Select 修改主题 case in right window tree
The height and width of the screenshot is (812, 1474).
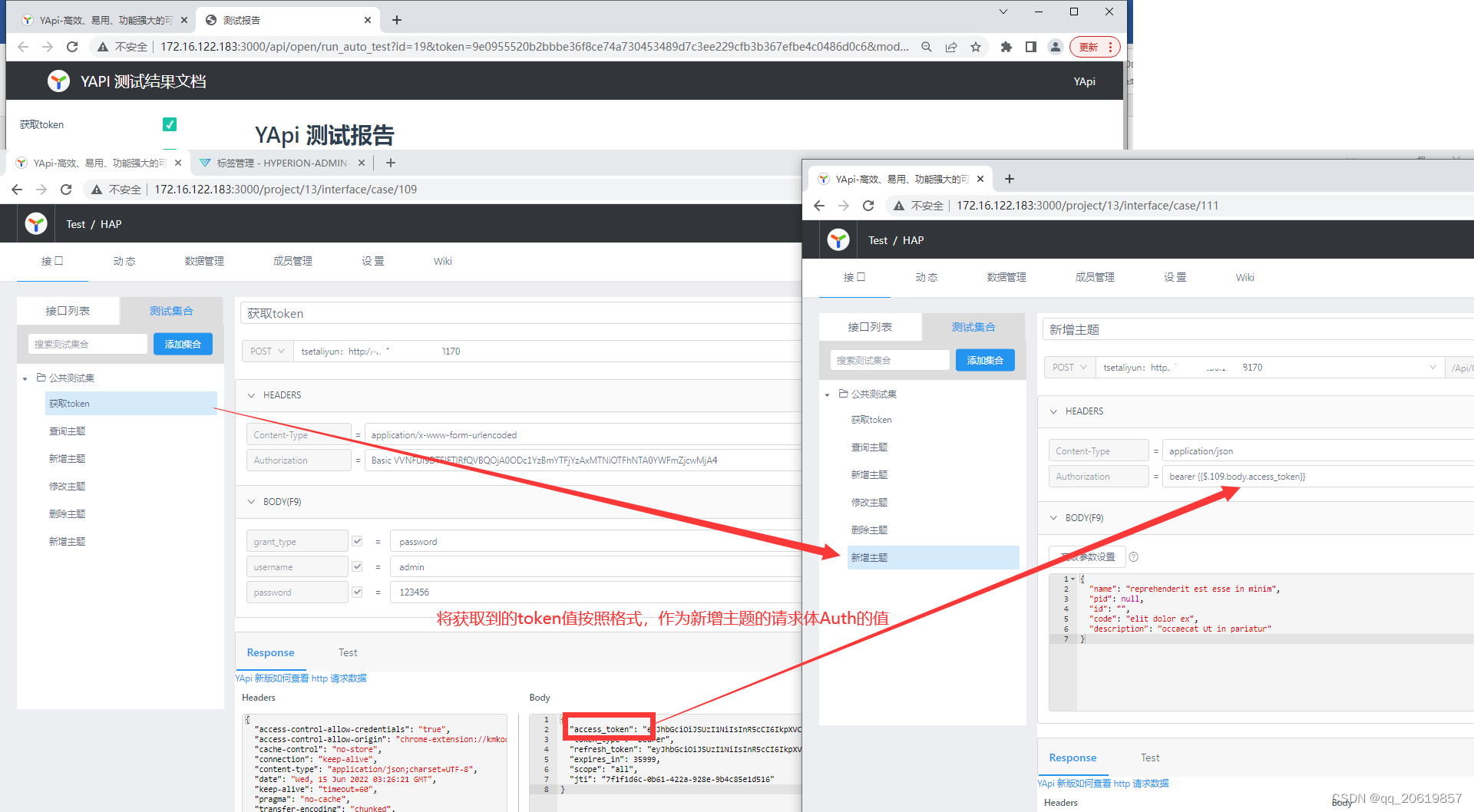[x=869, y=502]
